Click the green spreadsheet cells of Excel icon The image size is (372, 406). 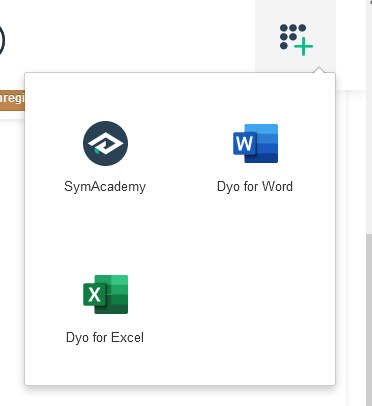(117, 294)
